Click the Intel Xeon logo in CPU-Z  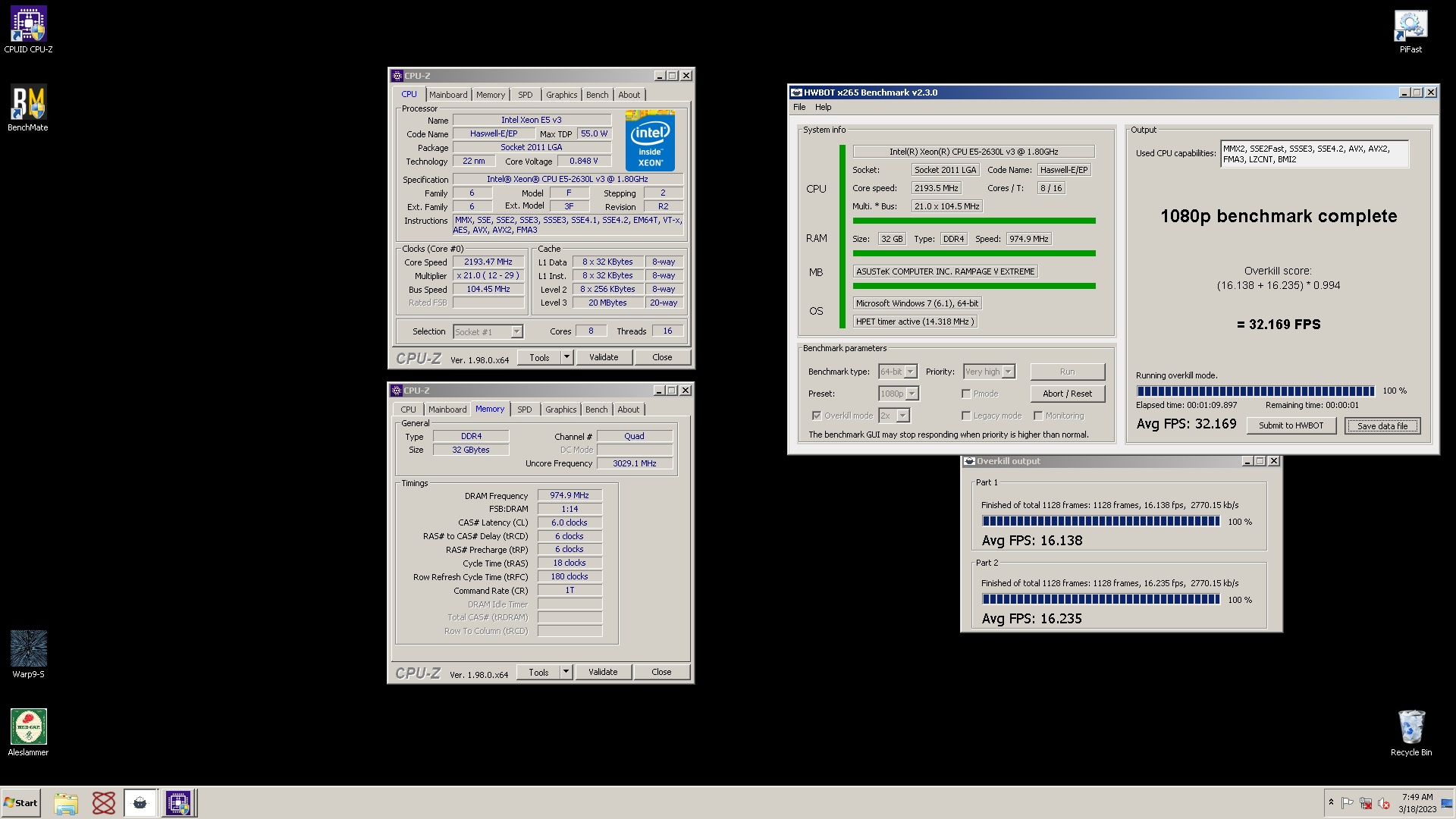650,140
